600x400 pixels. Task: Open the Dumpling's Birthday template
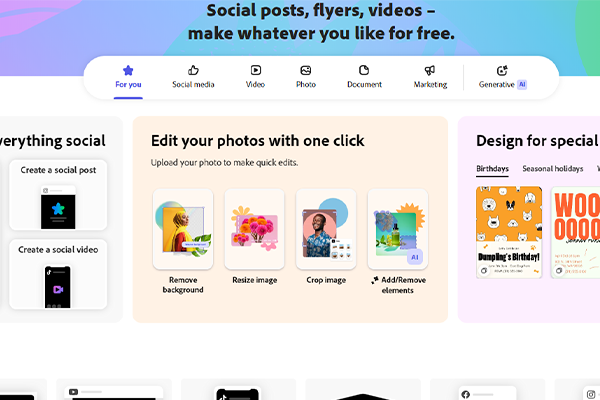[509, 232]
